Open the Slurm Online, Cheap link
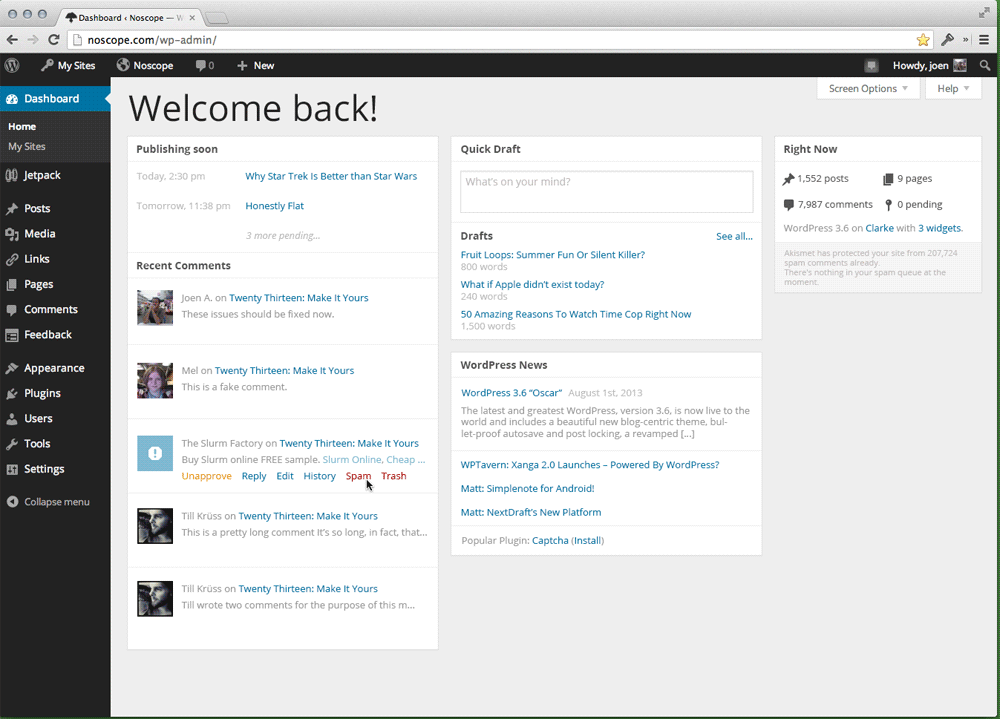 coord(374,459)
